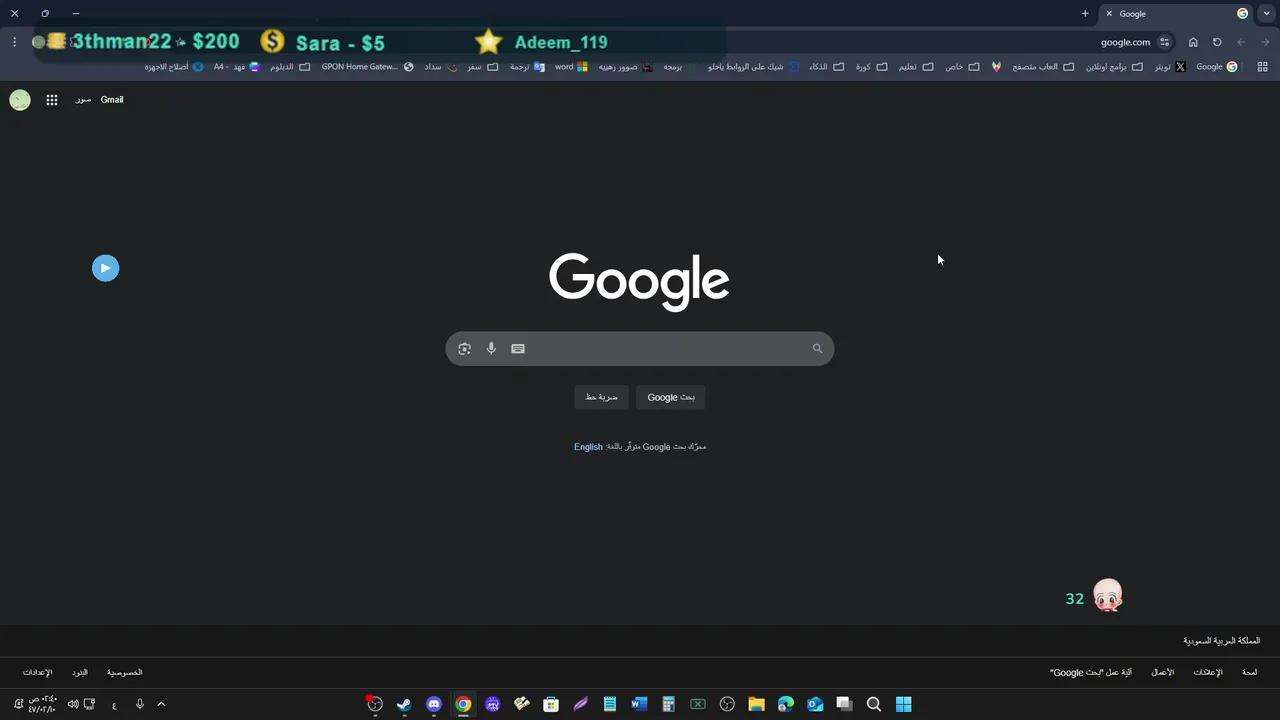1280x720 pixels.
Task: Open the tab search dropdown arrow
Action: point(1266,14)
